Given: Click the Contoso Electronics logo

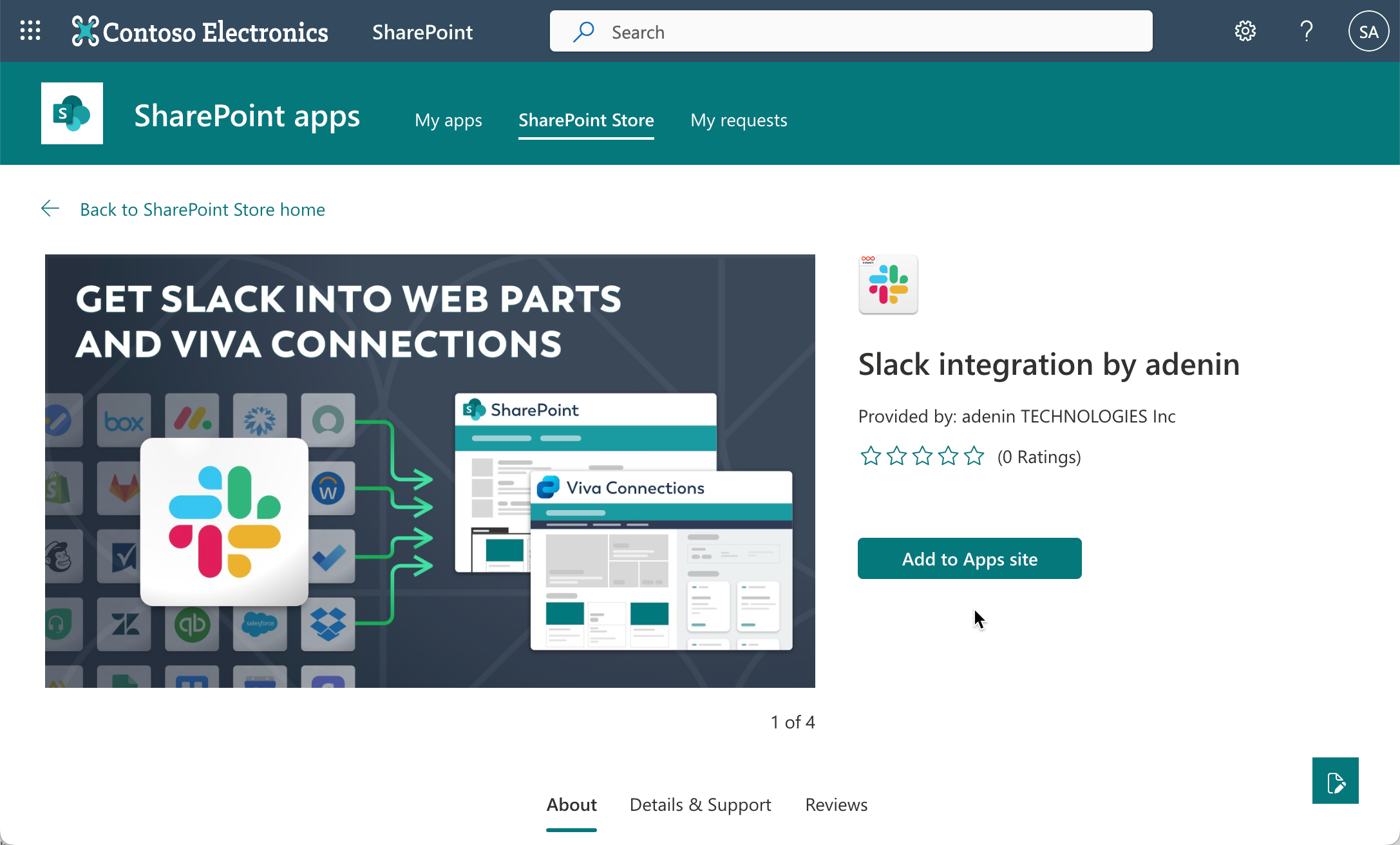Looking at the screenshot, I should [x=200, y=32].
